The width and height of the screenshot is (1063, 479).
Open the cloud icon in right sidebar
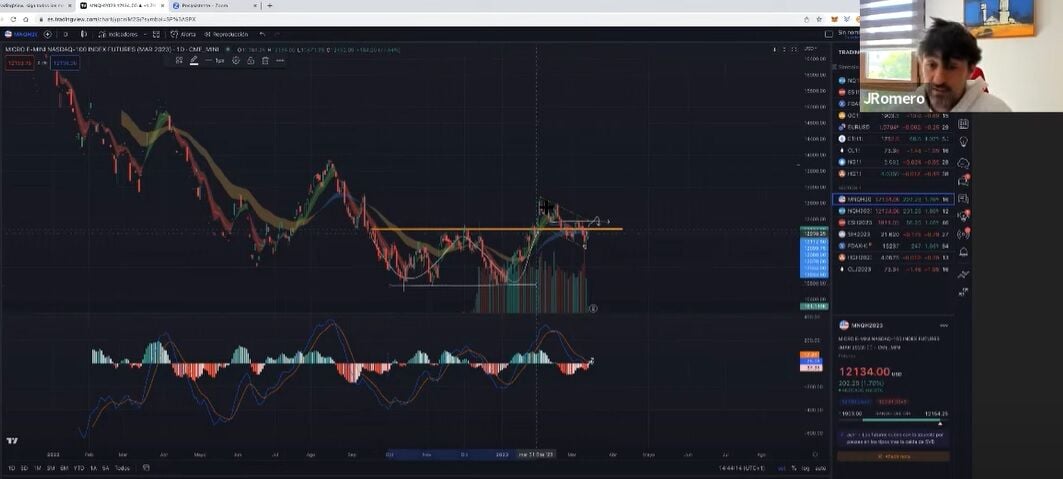point(963,163)
